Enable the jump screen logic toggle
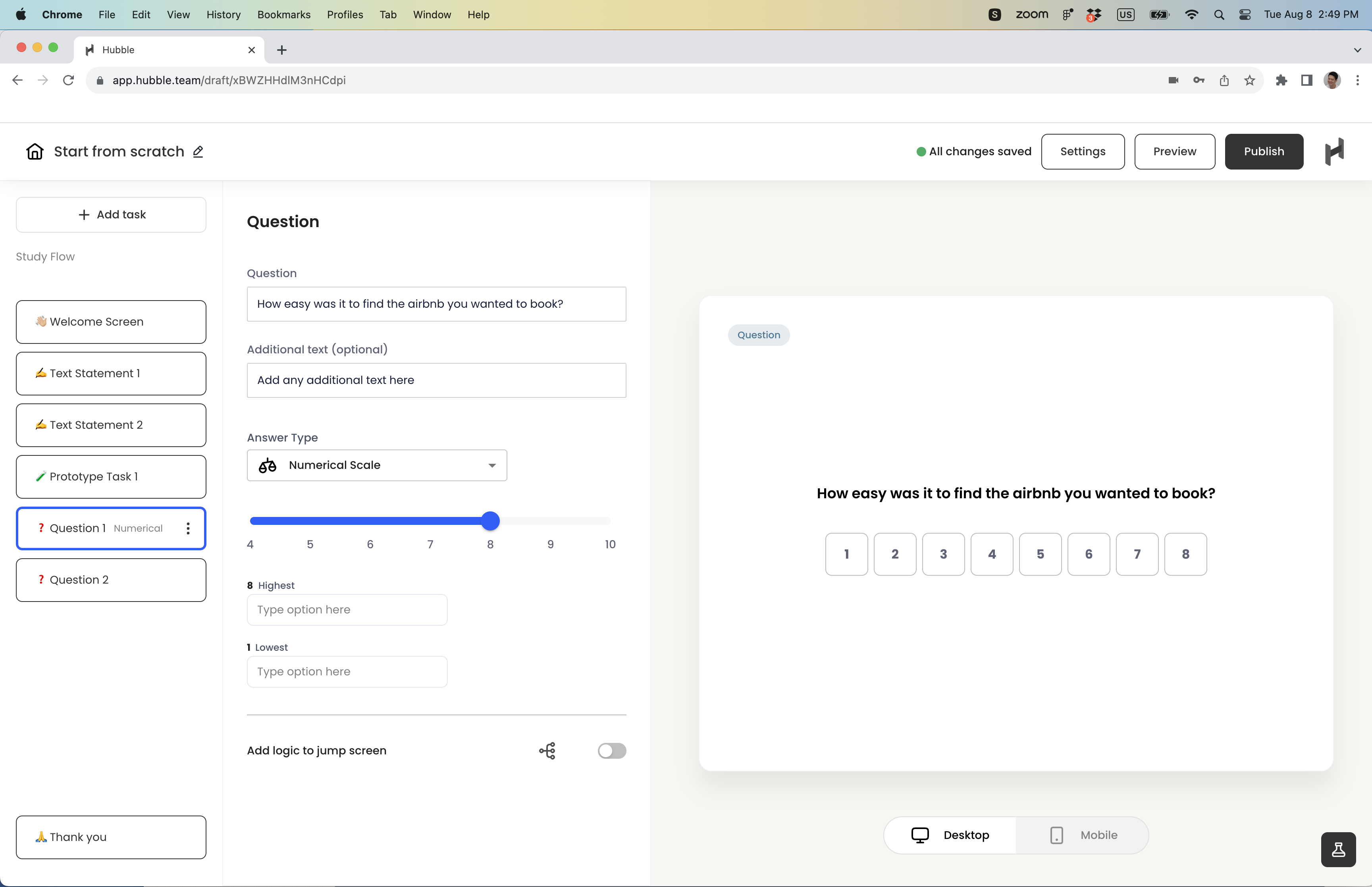 [x=611, y=750]
